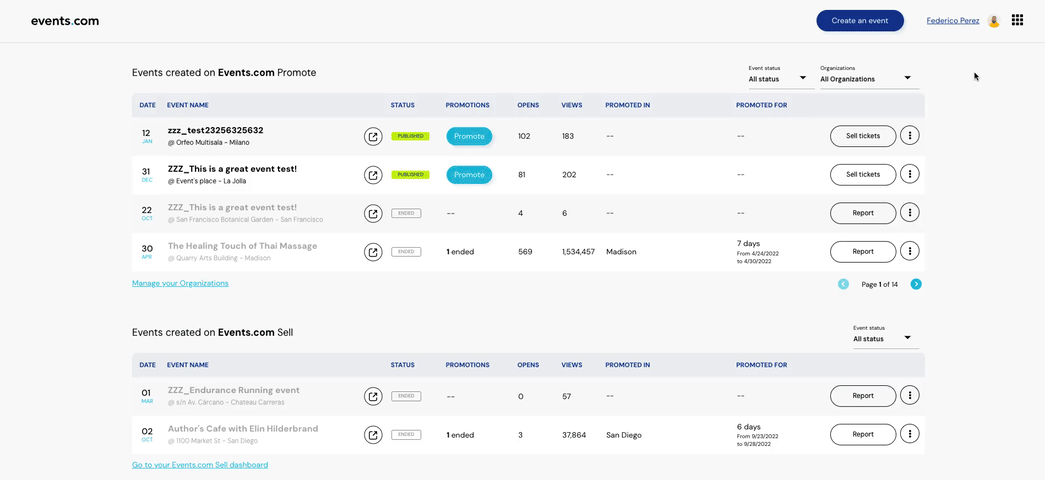Expand the Sell section Event status dropdown
Image resolution: width=1045 pixels, height=480 pixels.
(x=885, y=336)
